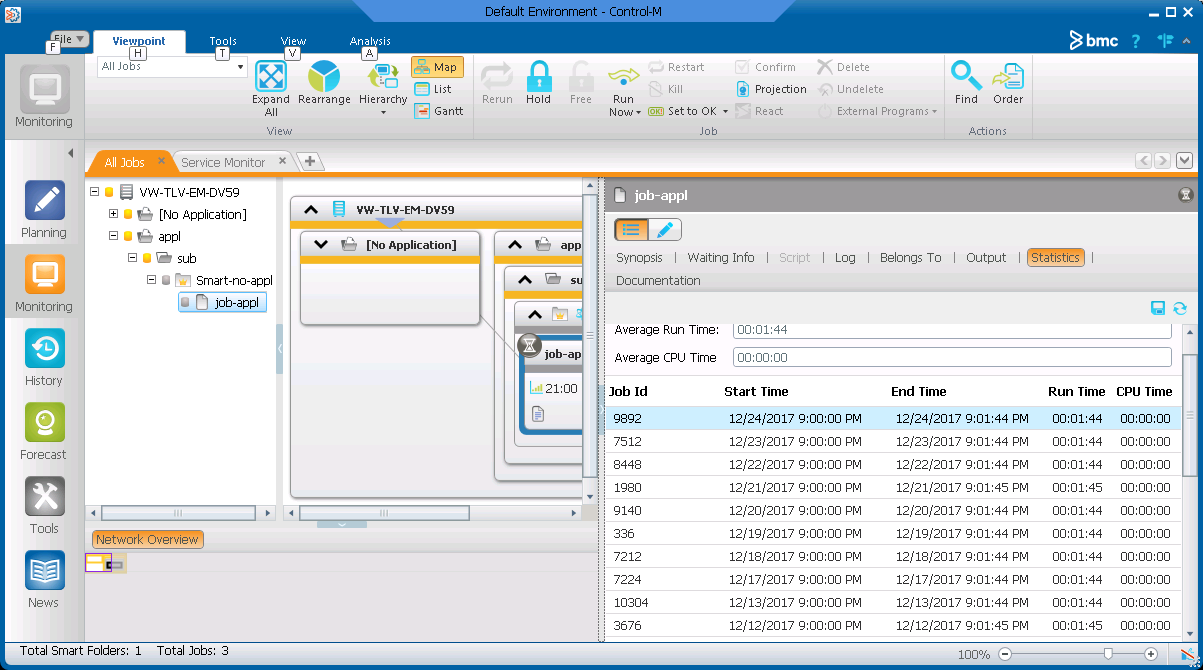Image resolution: width=1203 pixels, height=670 pixels.
Task: Collapse the VW-TLV-EM-DV59 map container
Action: (311, 210)
